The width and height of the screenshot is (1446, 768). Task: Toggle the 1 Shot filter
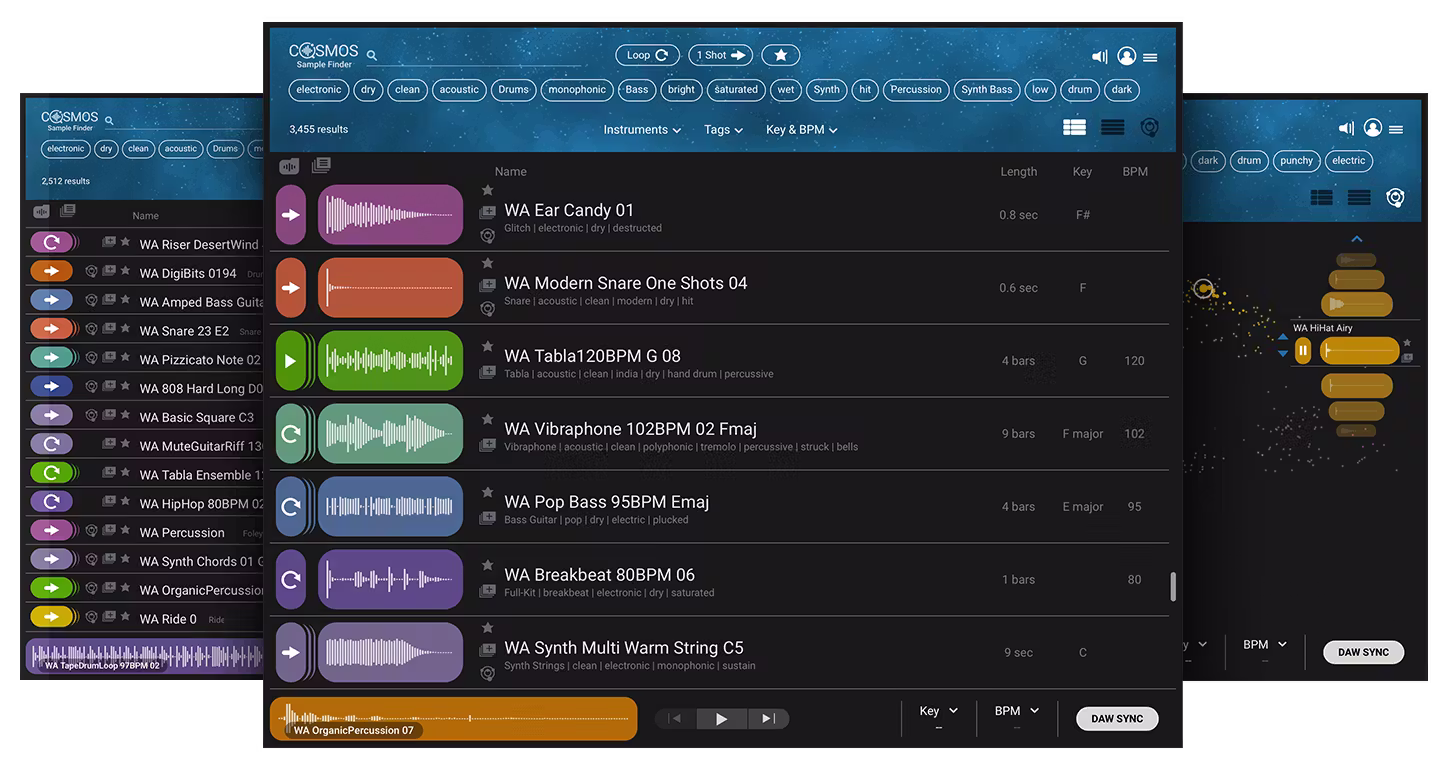coord(720,55)
